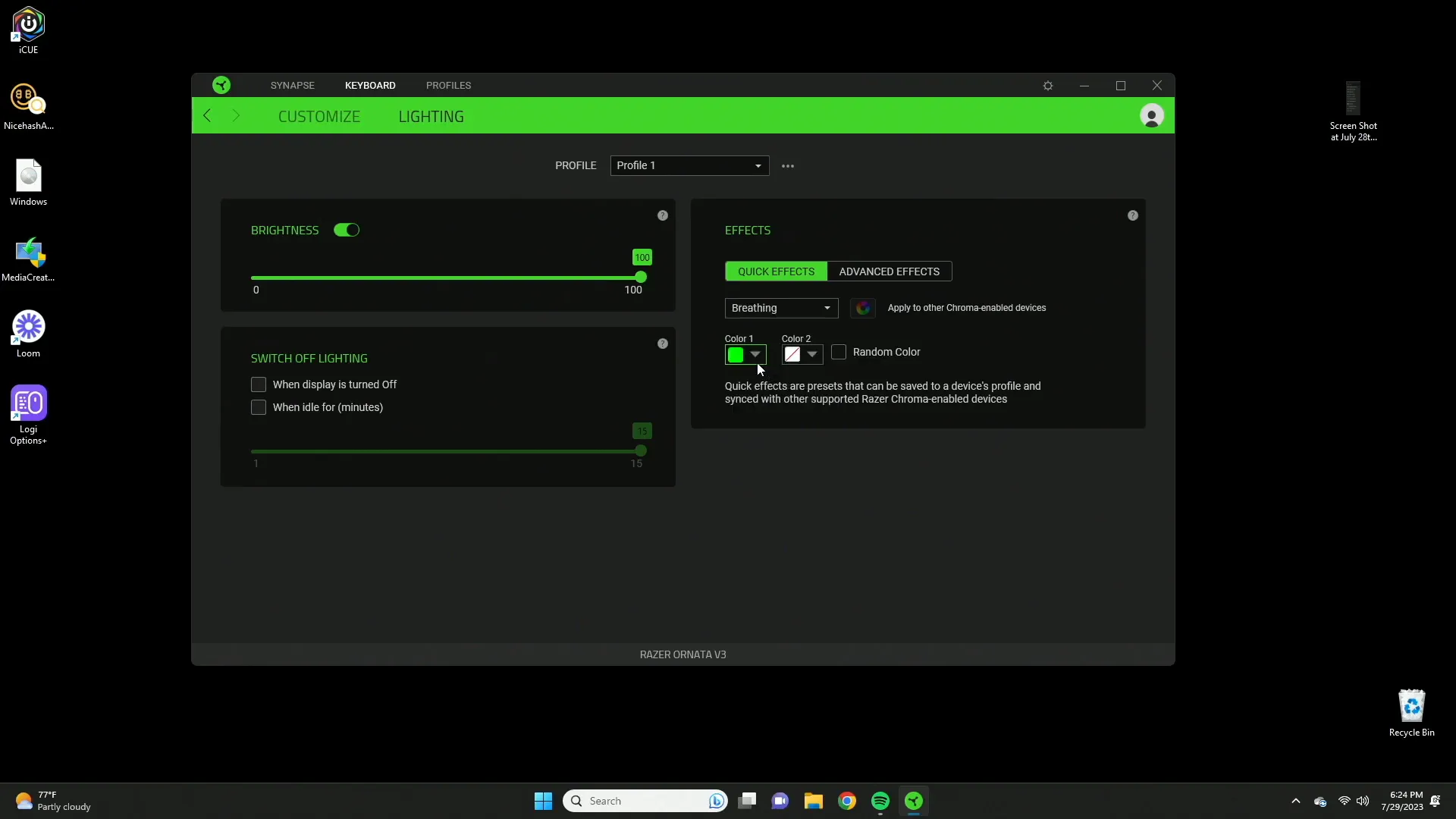
Task: Show help for Effects panel
Action: point(1133,216)
